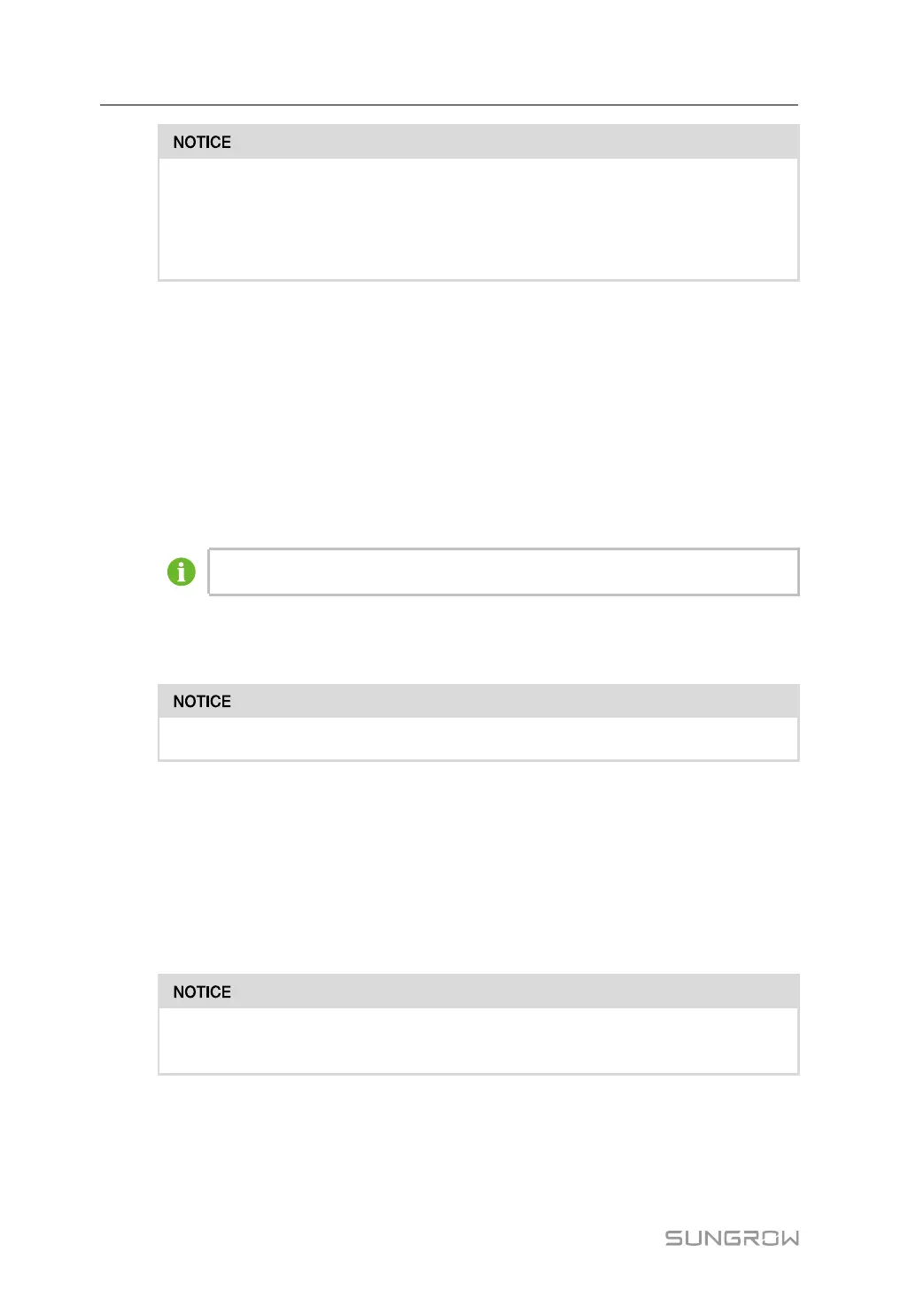Click the stylized O in SUNGROW logo
The height and width of the screenshot is (1306, 924).
click(764, 1238)
